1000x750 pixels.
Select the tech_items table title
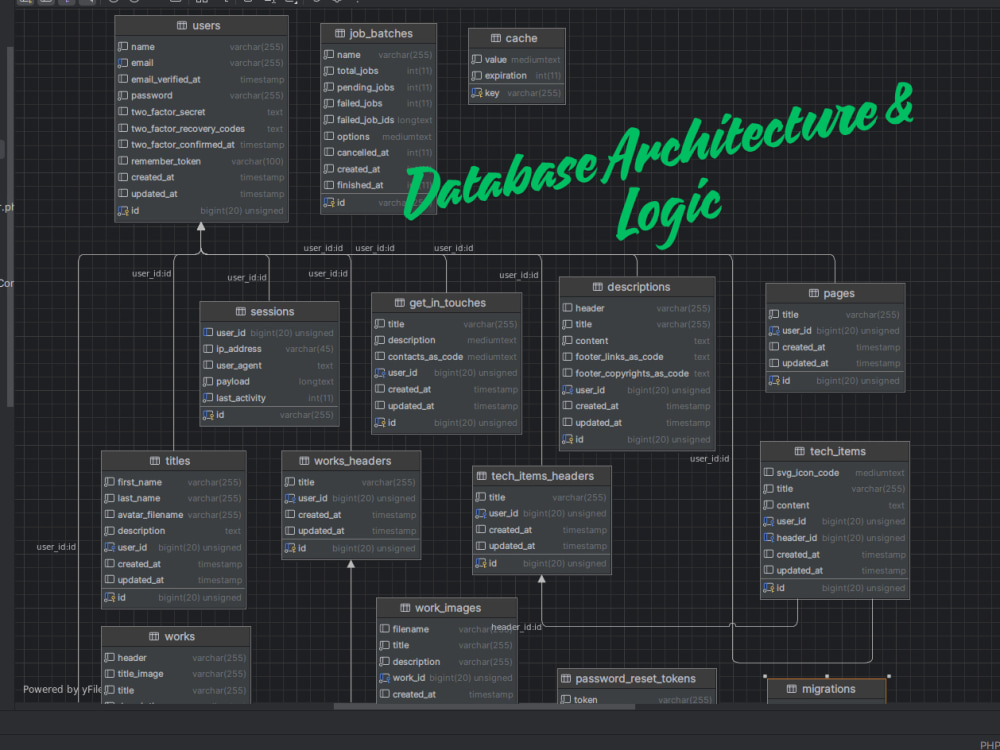(x=838, y=451)
